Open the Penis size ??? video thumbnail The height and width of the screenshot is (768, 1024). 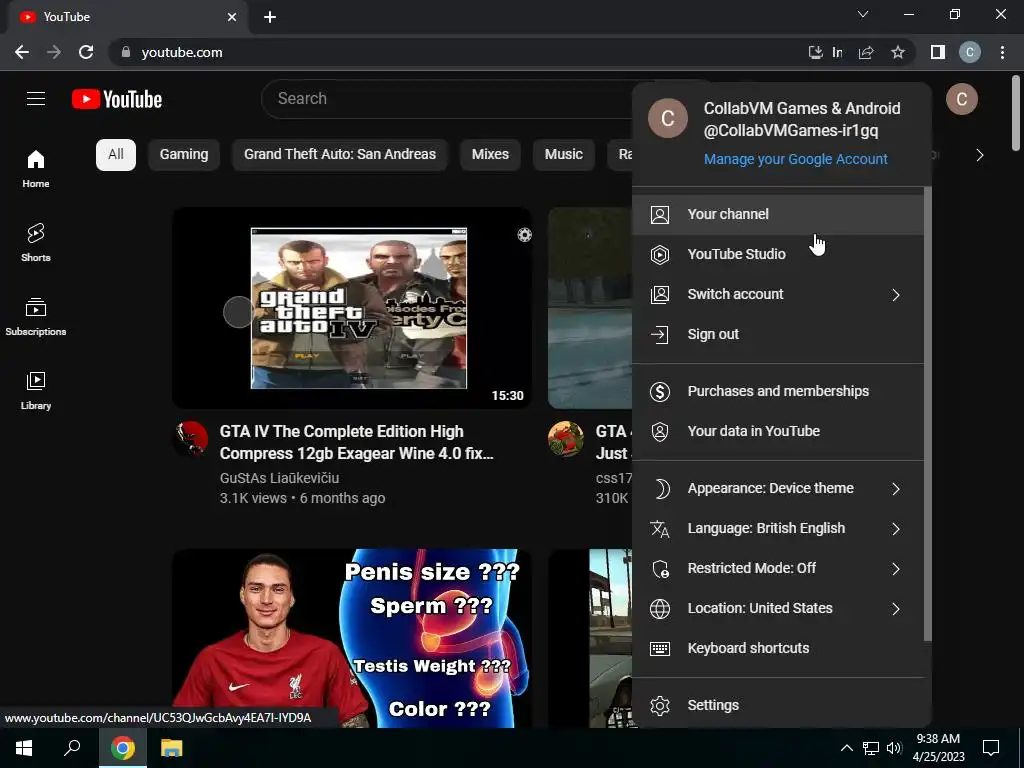point(352,639)
